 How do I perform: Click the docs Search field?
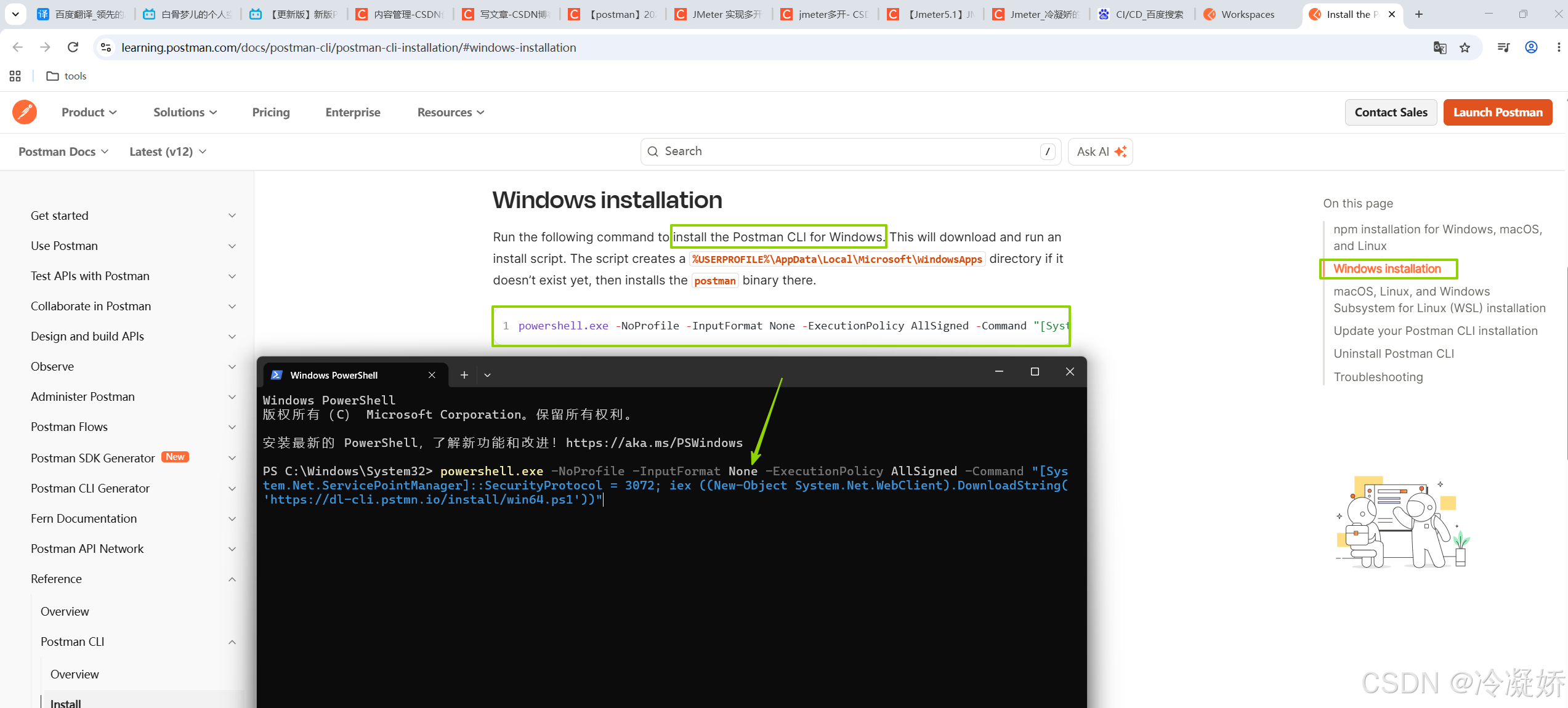coord(851,151)
